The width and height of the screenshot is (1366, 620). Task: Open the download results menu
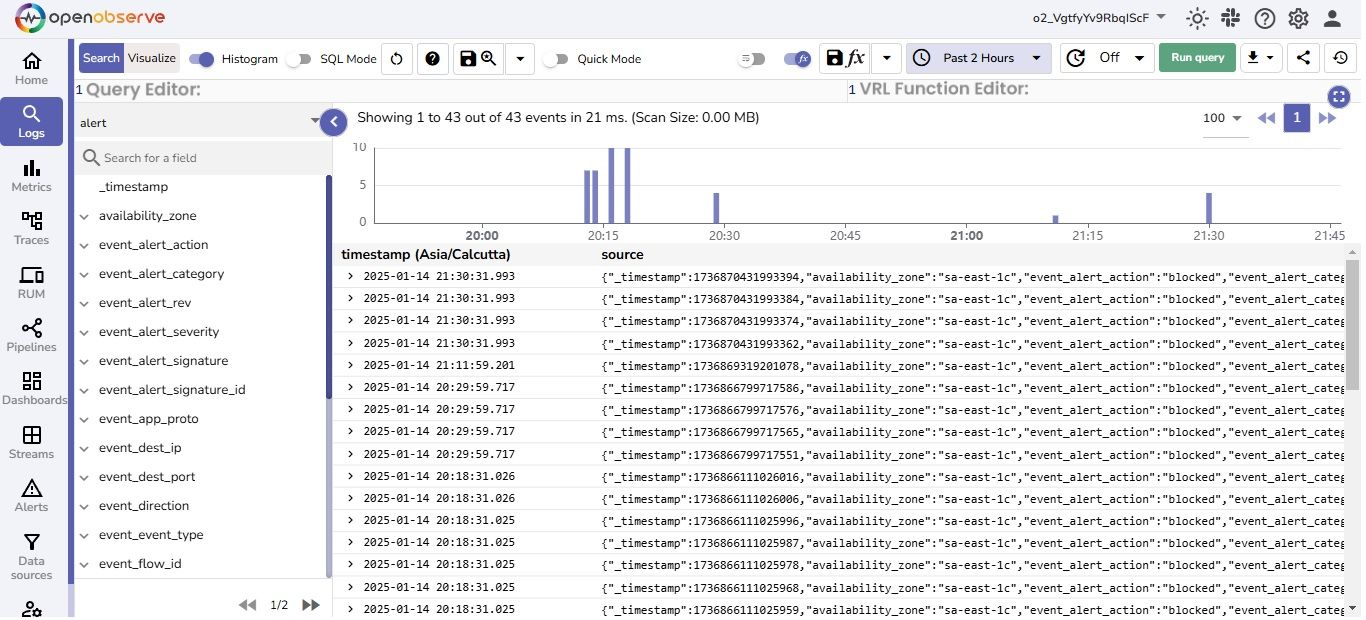1260,57
